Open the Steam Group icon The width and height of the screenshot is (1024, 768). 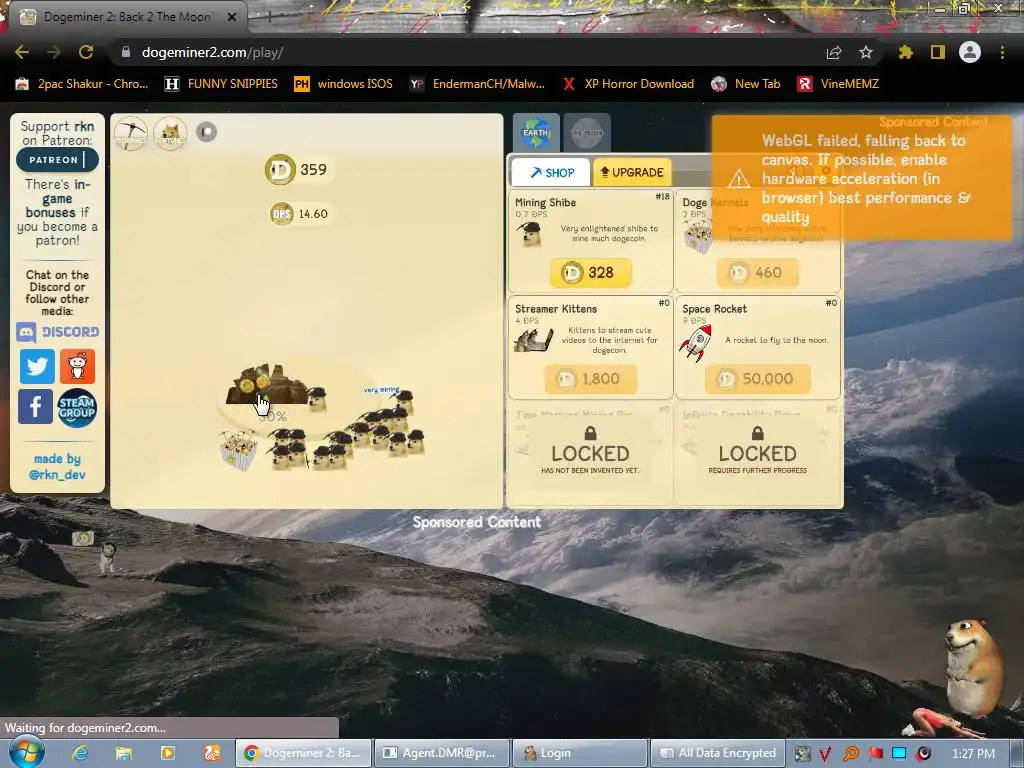(x=77, y=408)
